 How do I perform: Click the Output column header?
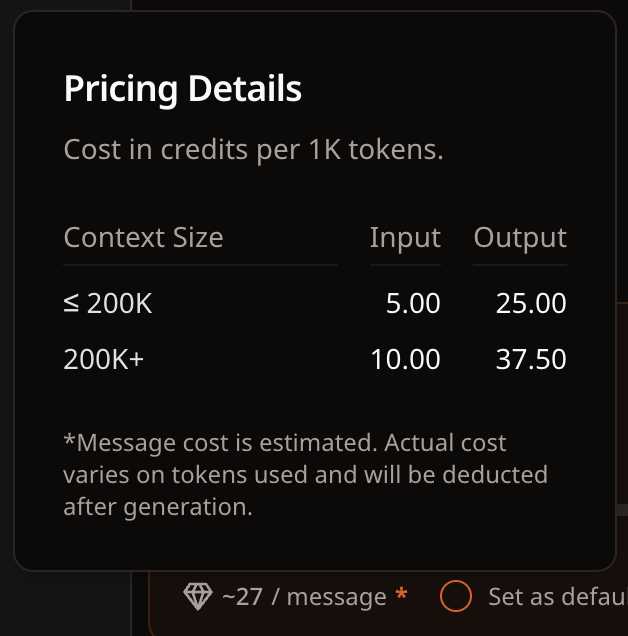(x=520, y=237)
